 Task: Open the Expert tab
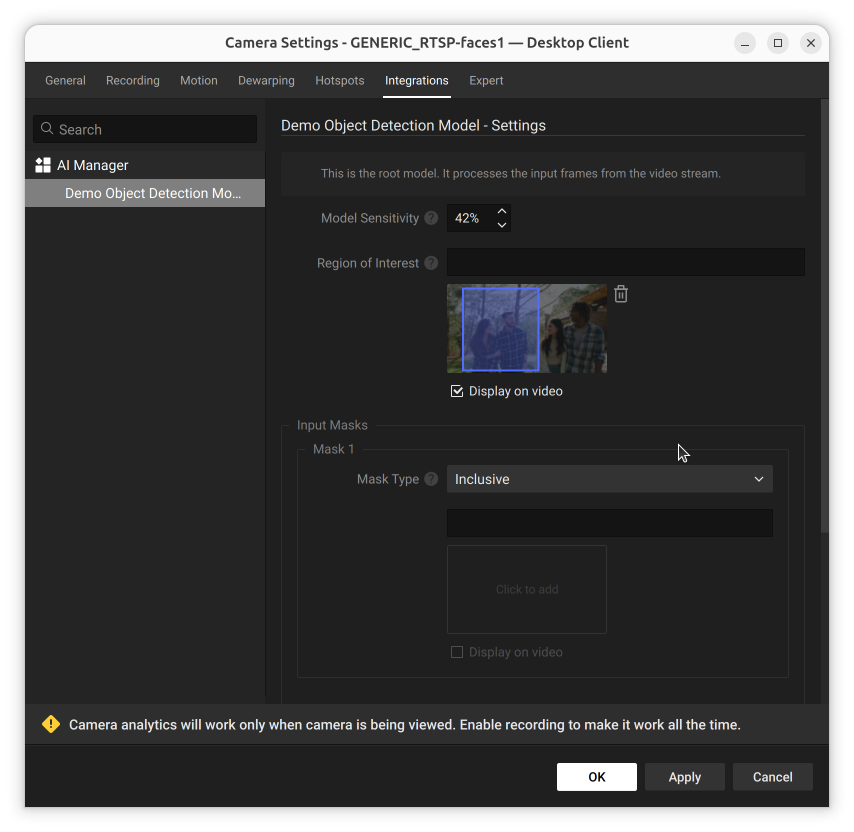[486, 81]
